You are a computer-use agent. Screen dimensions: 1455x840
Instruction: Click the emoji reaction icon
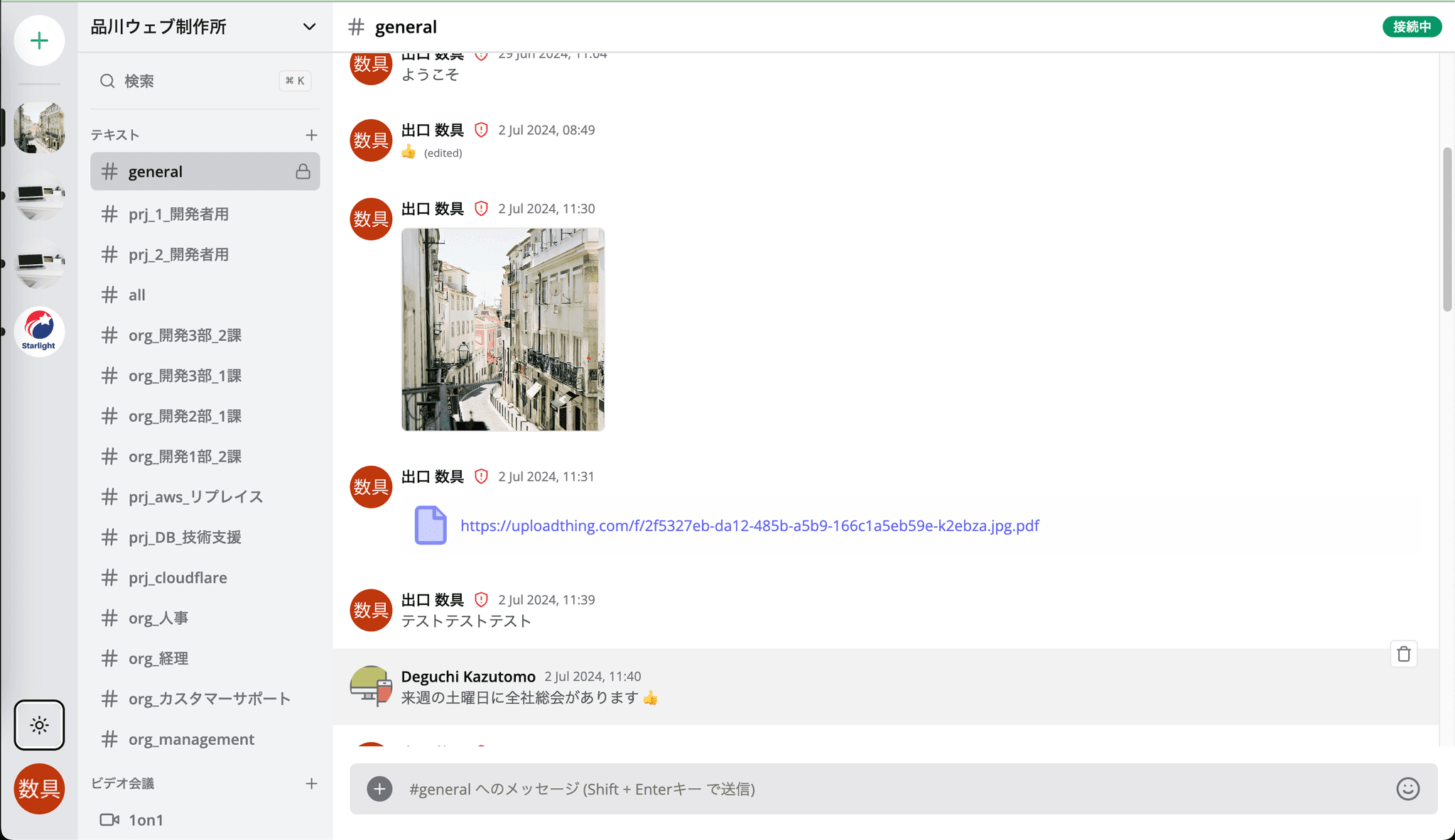pyautogui.click(x=1410, y=789)
